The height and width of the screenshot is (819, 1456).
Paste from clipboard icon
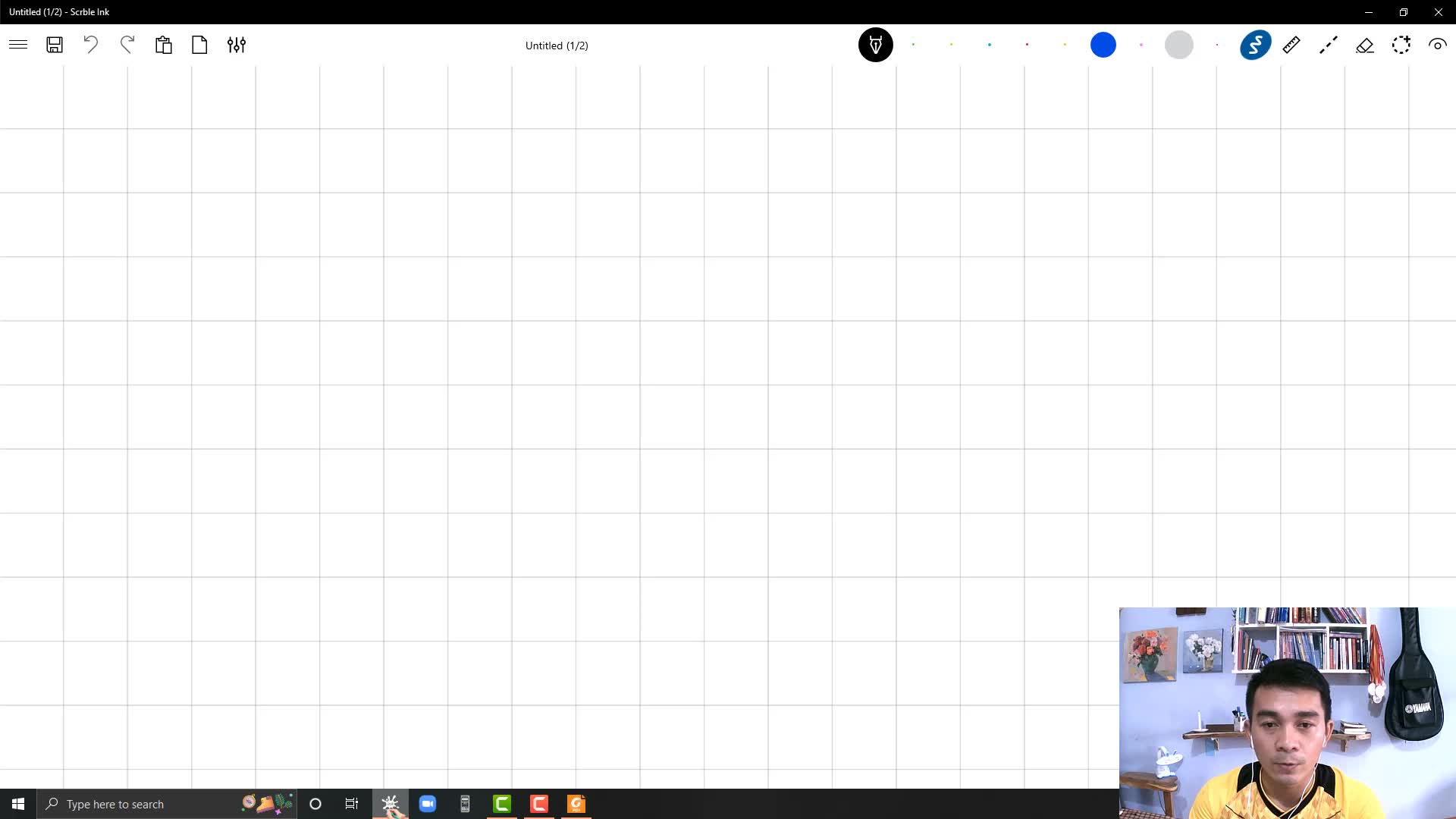point(164,45)
